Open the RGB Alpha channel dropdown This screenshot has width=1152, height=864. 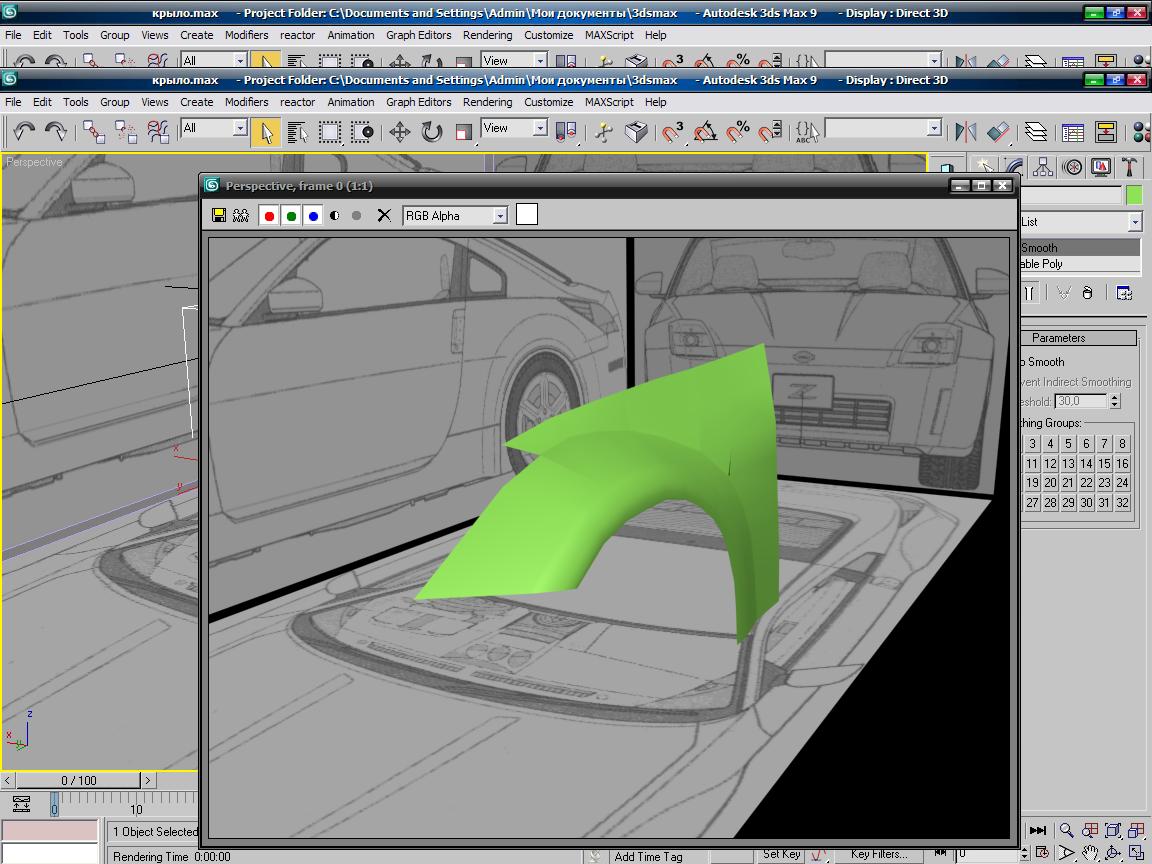(x=500, y=215)
